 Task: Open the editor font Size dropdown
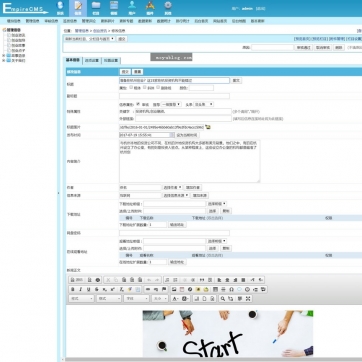(160, 299)
